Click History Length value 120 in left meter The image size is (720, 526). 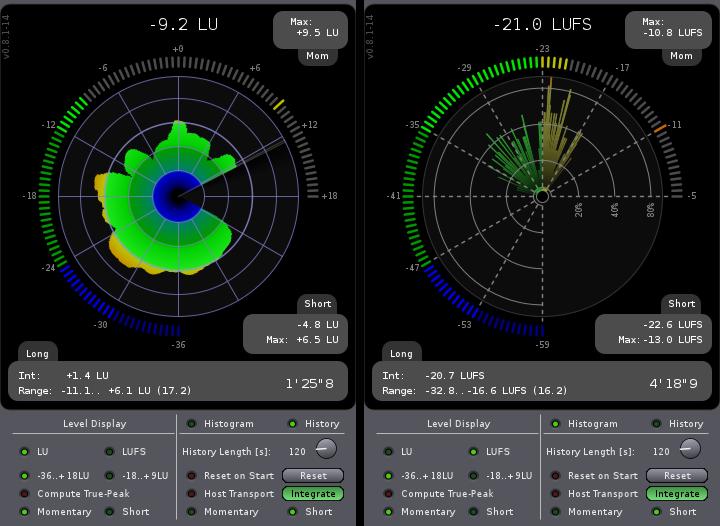(297, 452)
